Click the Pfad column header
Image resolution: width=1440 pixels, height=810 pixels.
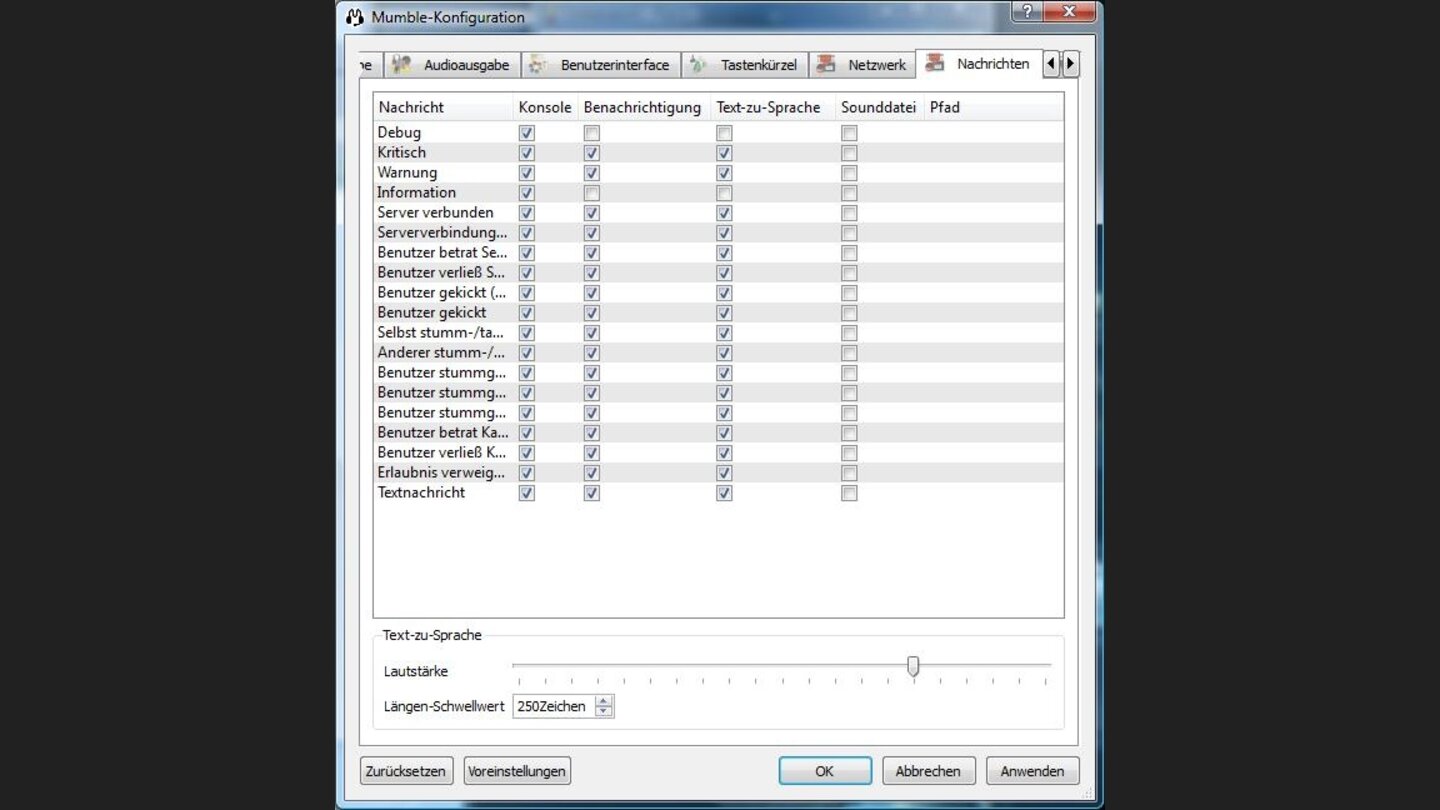(993, 107)
